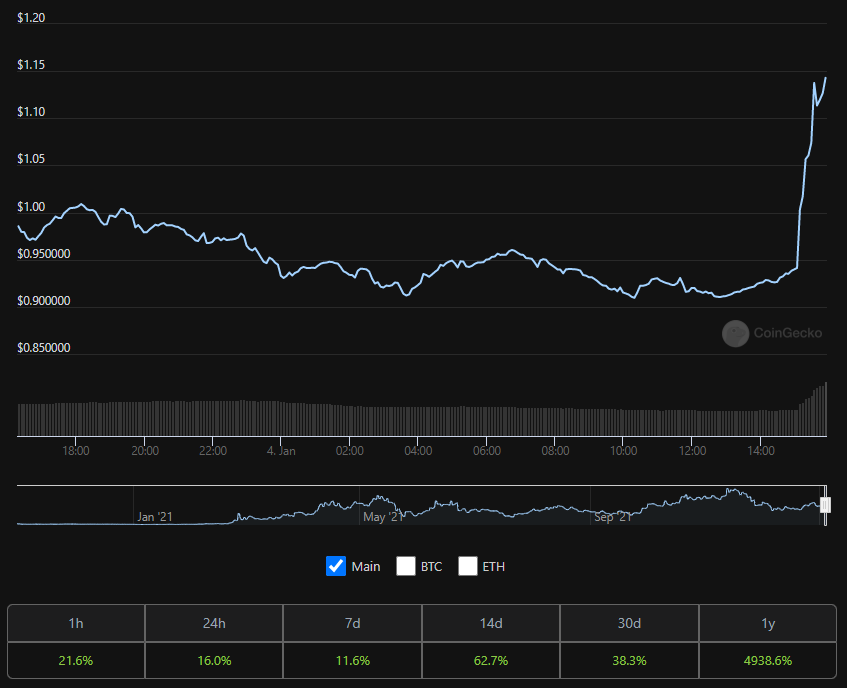This screenshot has height=688, width=847.
Task: Click the 4938.6% yearly change value
Action: 768,660
